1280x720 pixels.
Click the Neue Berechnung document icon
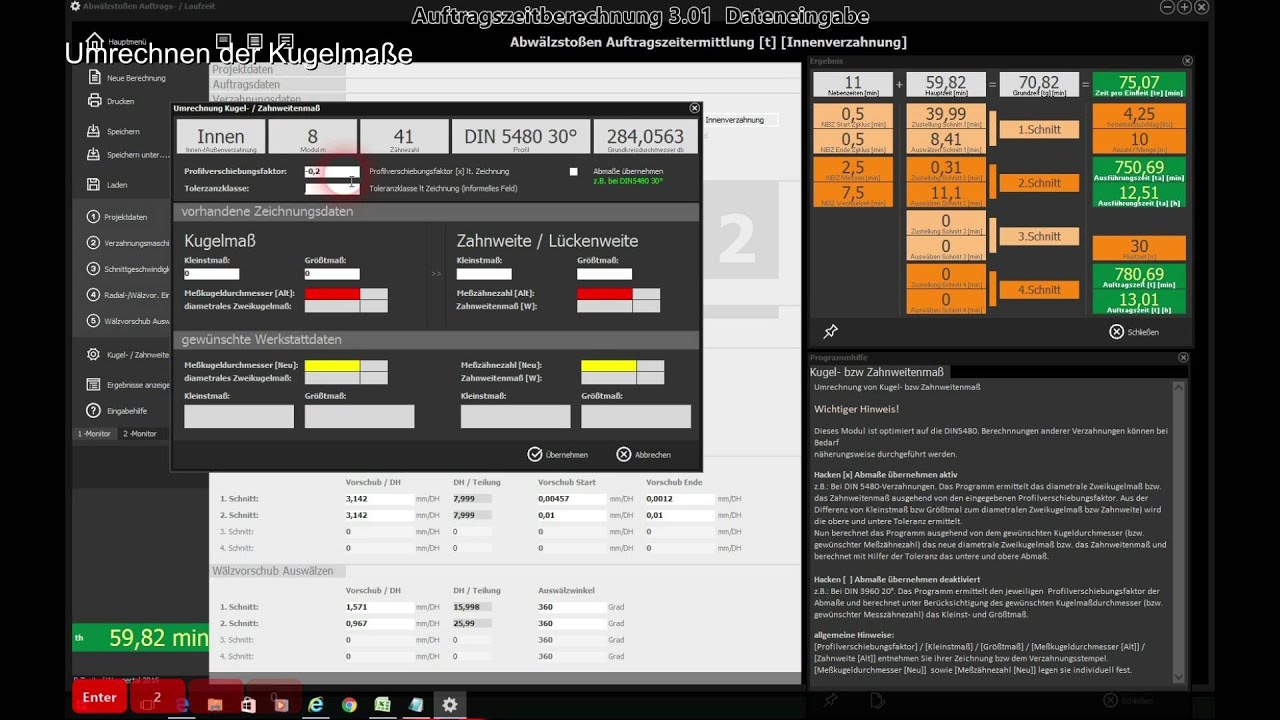click(x=94, y=78)
